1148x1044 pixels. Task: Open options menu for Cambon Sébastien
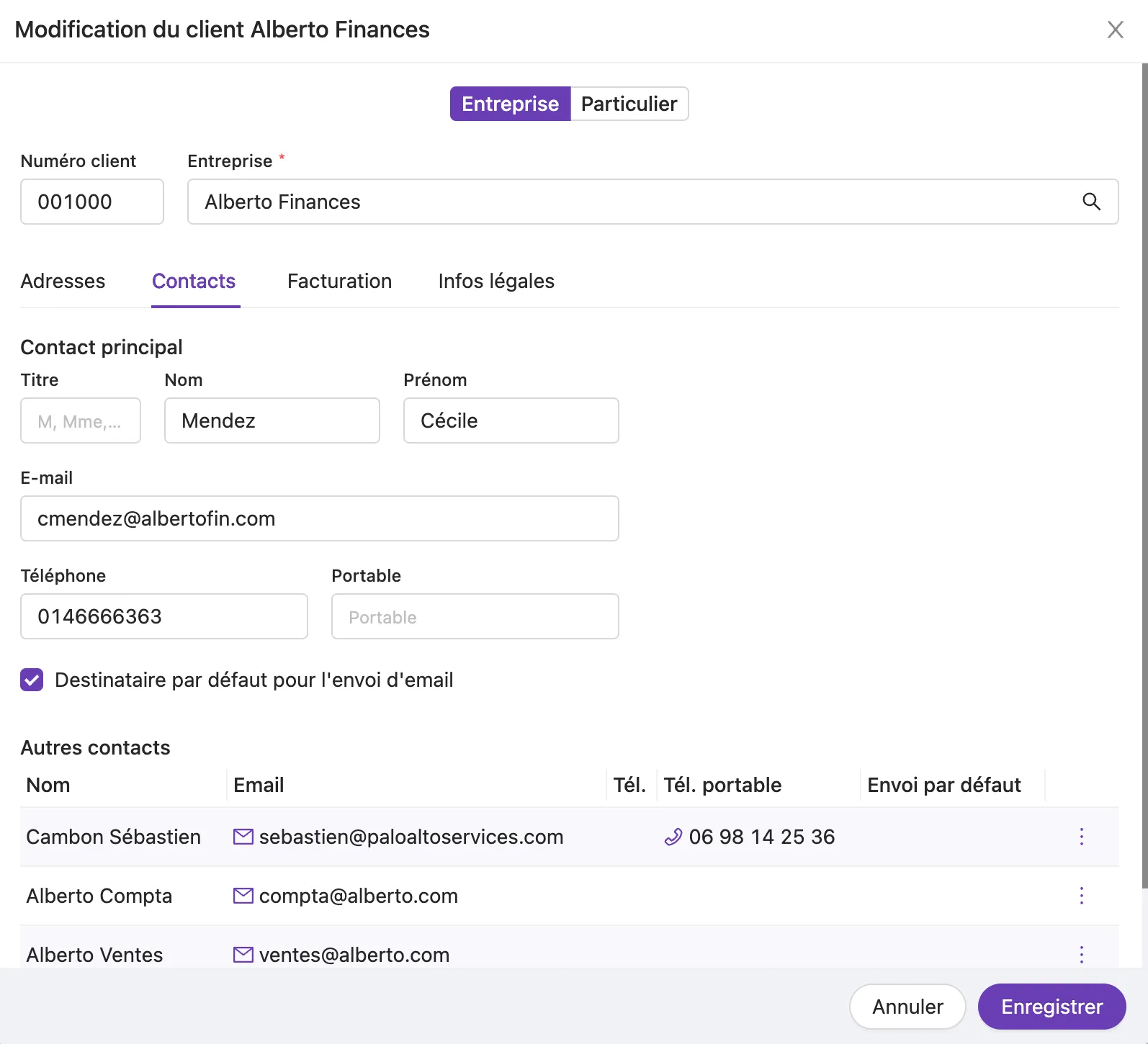(1081, 837)
